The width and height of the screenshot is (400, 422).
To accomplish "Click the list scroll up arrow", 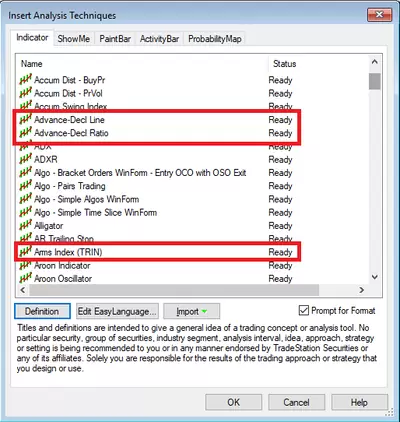I will pyautogui.click(x=375, y=62).
